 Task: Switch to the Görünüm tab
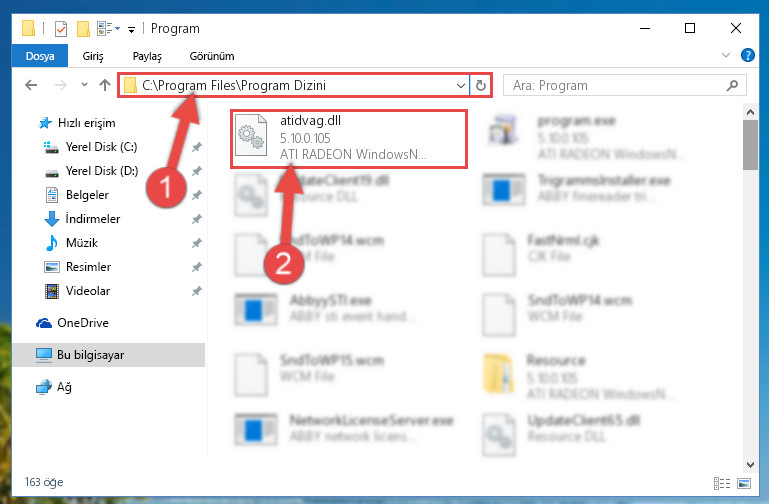pyautogui.click(x=212, y=56)
